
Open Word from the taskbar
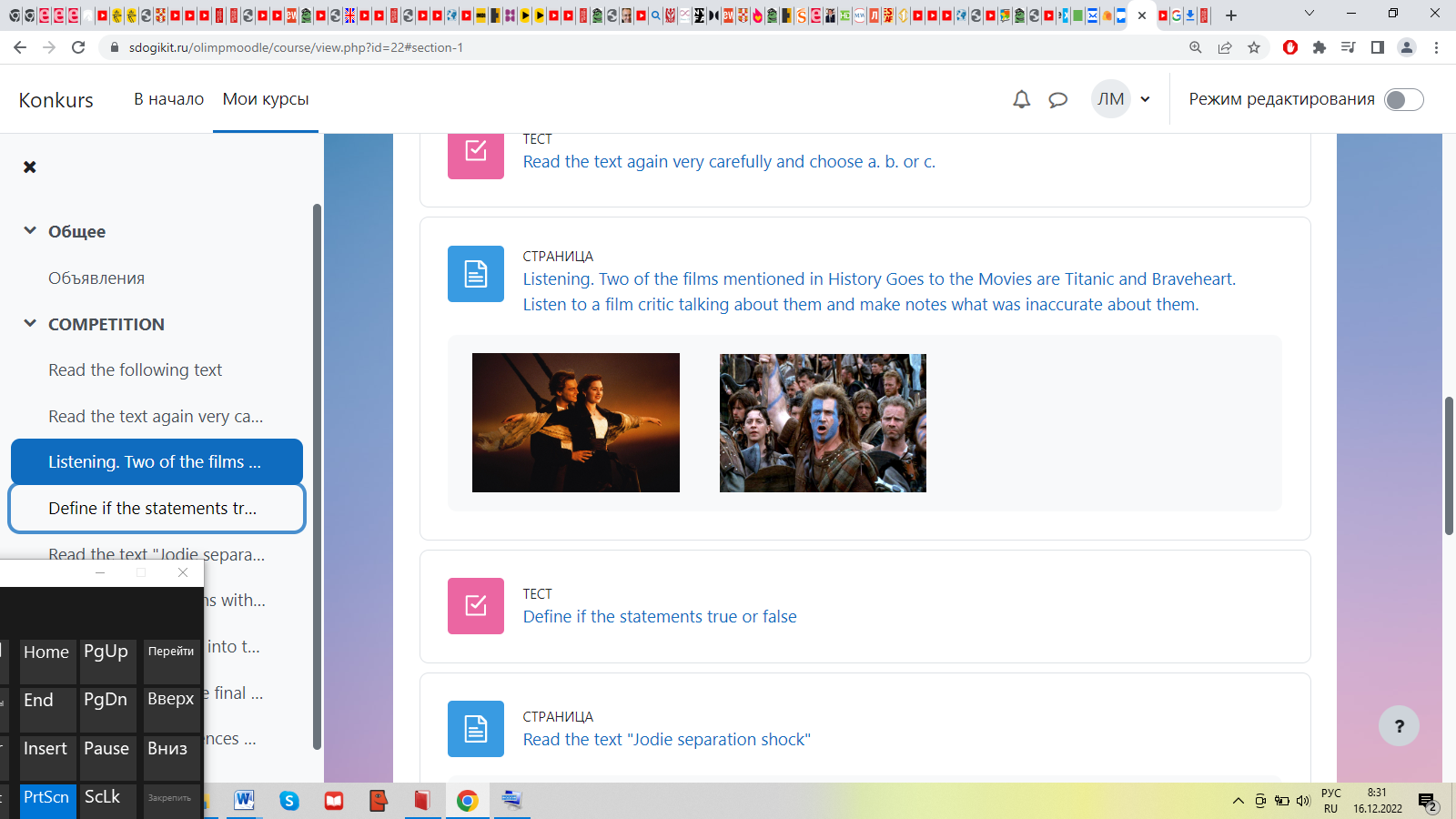click(244, 800)
